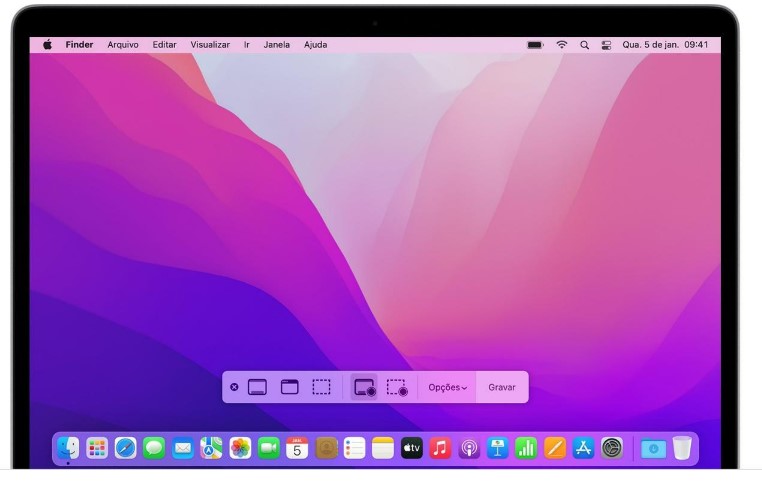Launch Maps from the Dock

(211, 448)
